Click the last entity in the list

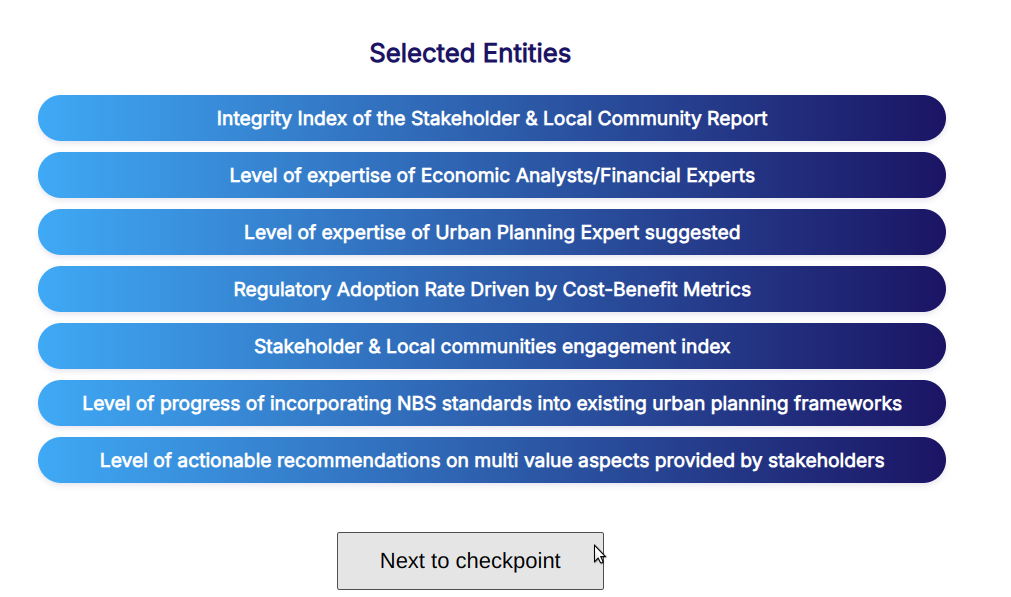(492, 460)
